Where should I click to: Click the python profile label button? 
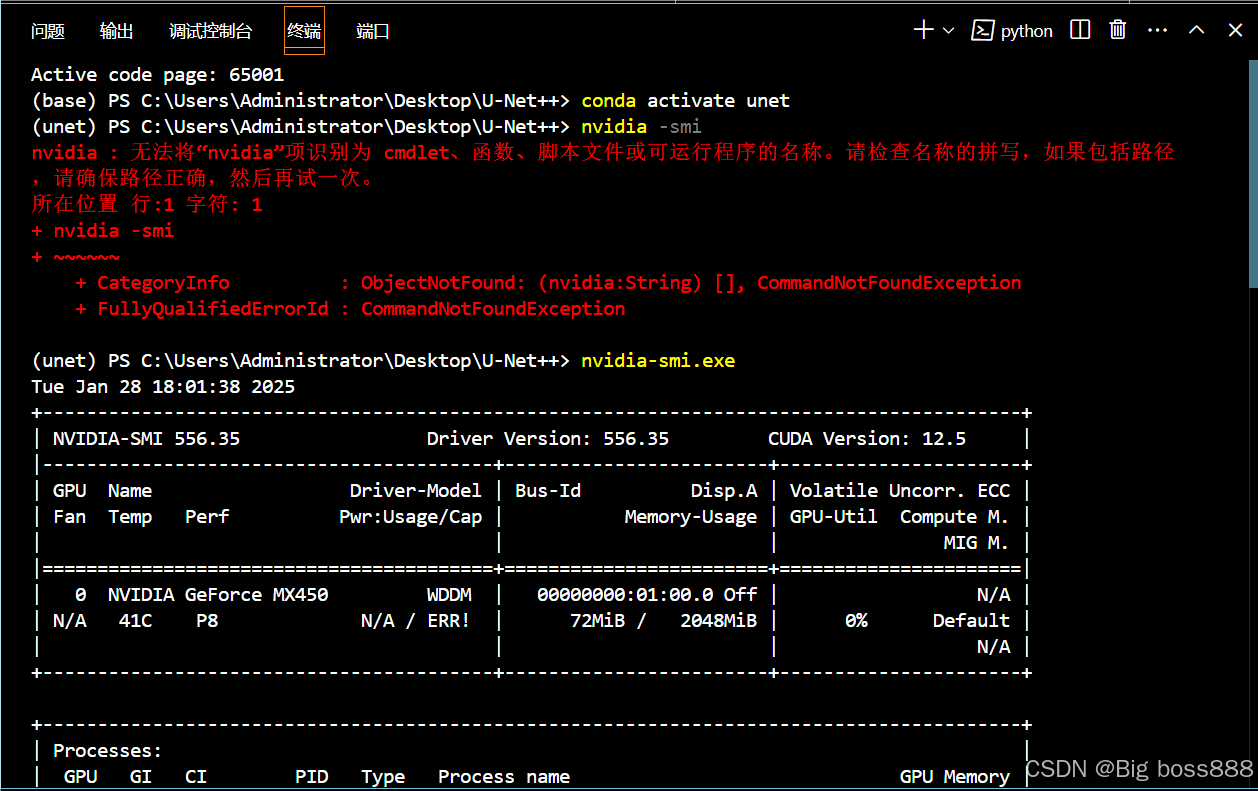(1026, 30)
